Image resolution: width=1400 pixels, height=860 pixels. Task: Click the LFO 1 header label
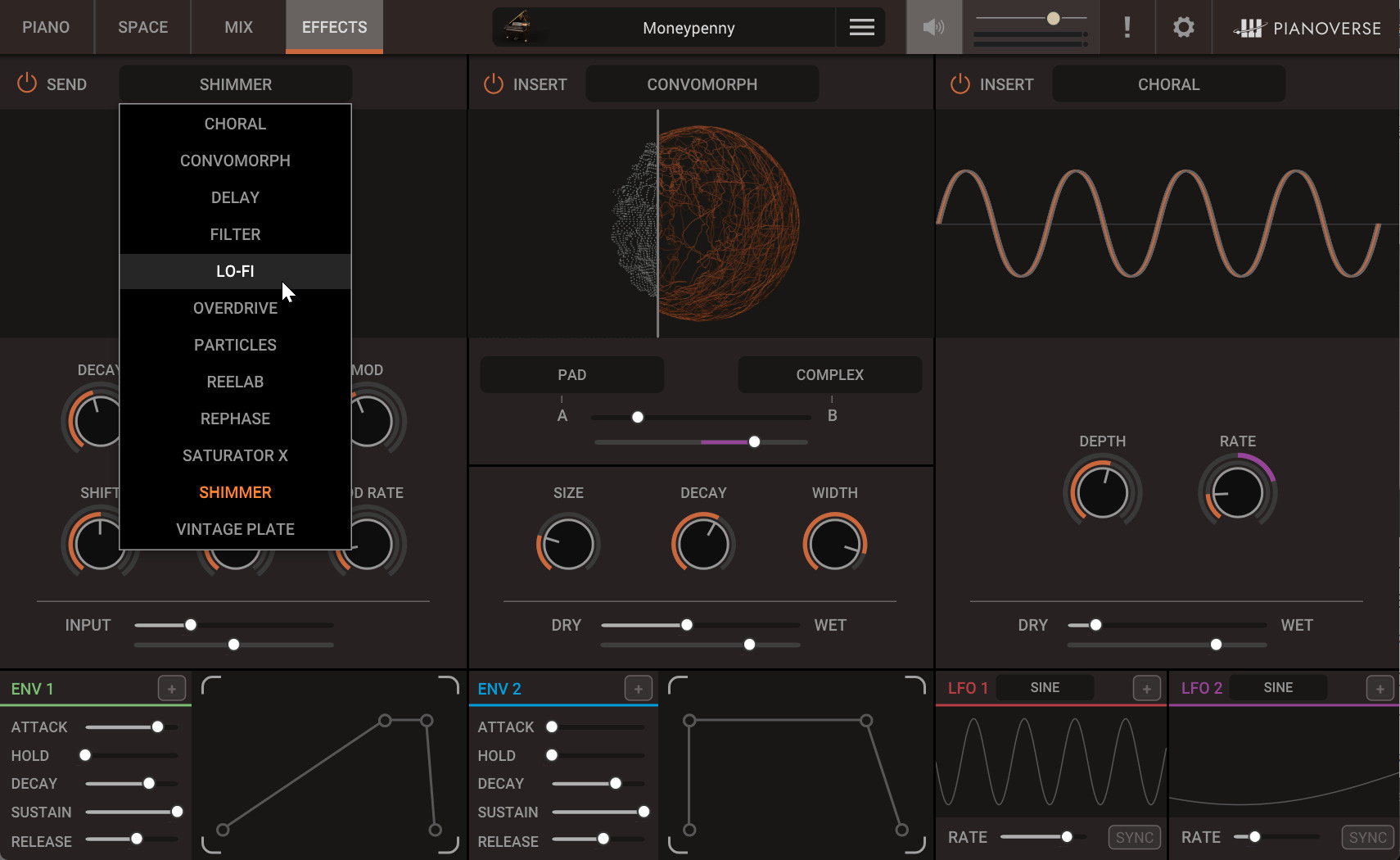pyautogui.click(x=968, y=688)
